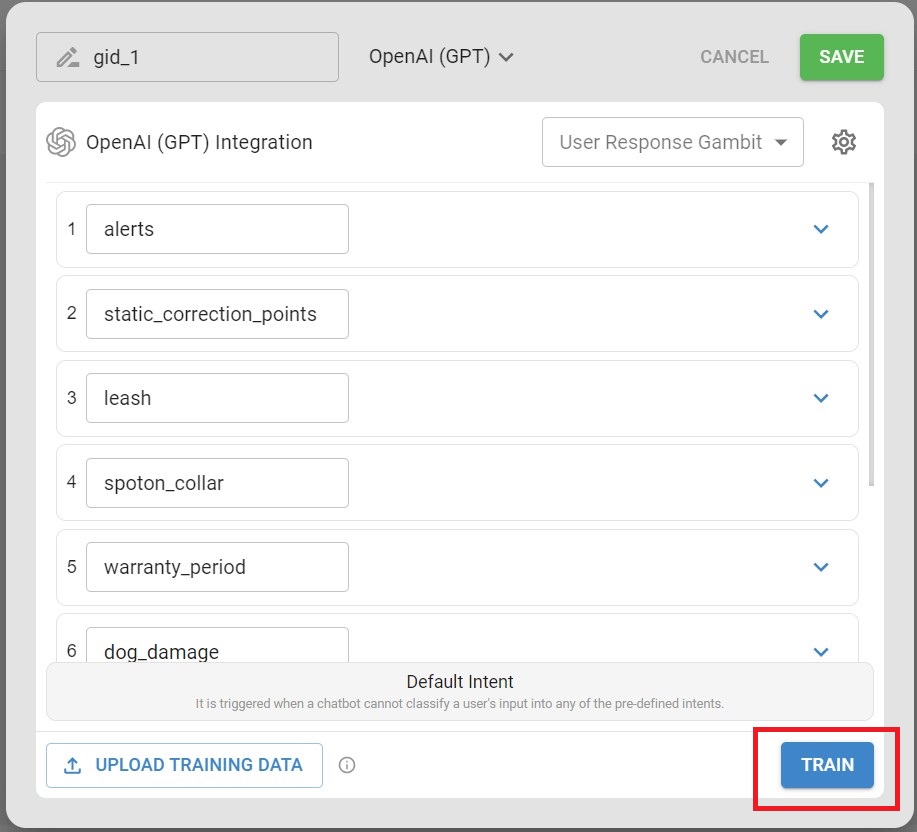
Task: Expand the dog_damage intent chevron
Action: [821, 652]
